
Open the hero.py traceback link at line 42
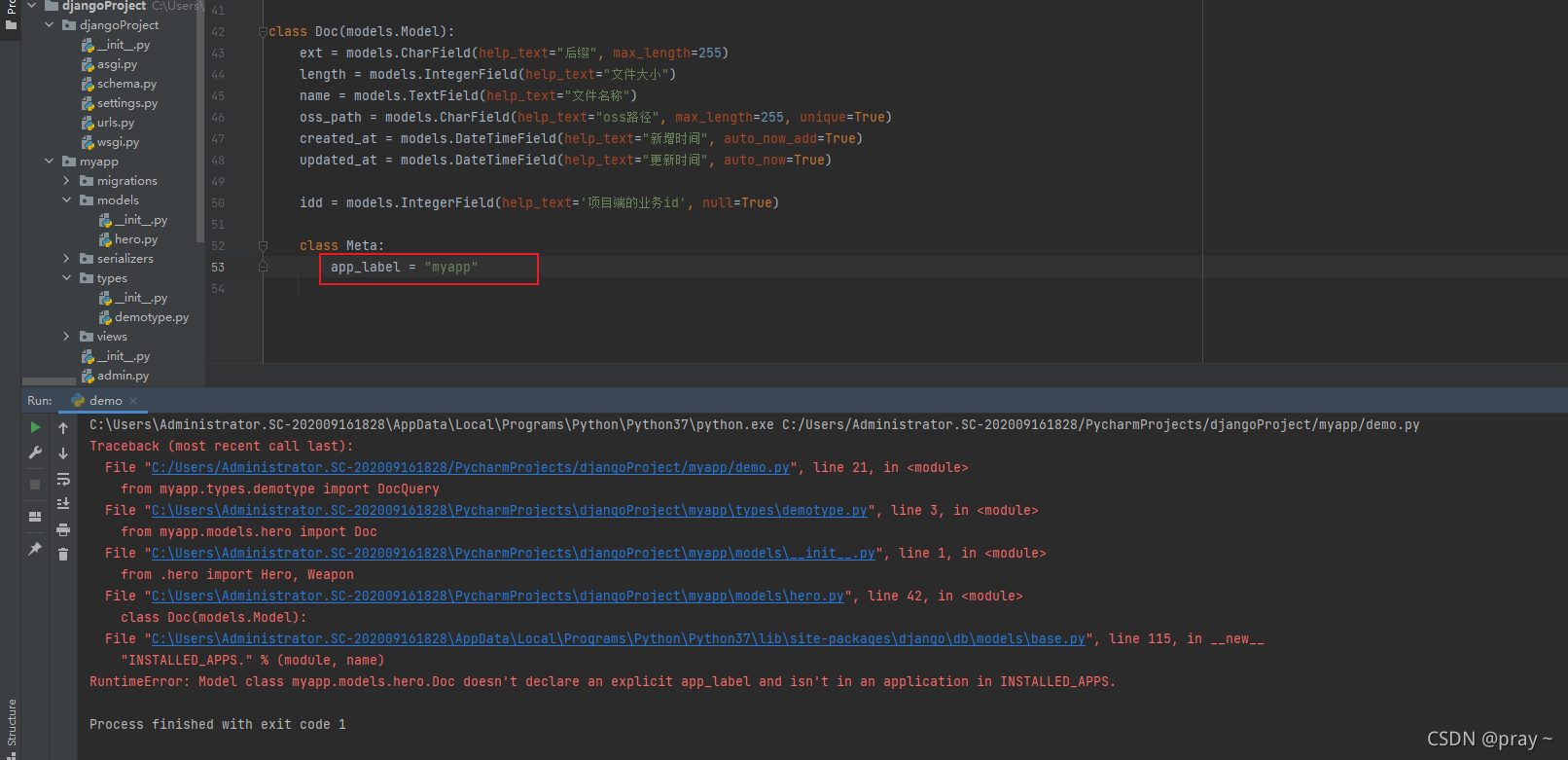coord(498,597)
